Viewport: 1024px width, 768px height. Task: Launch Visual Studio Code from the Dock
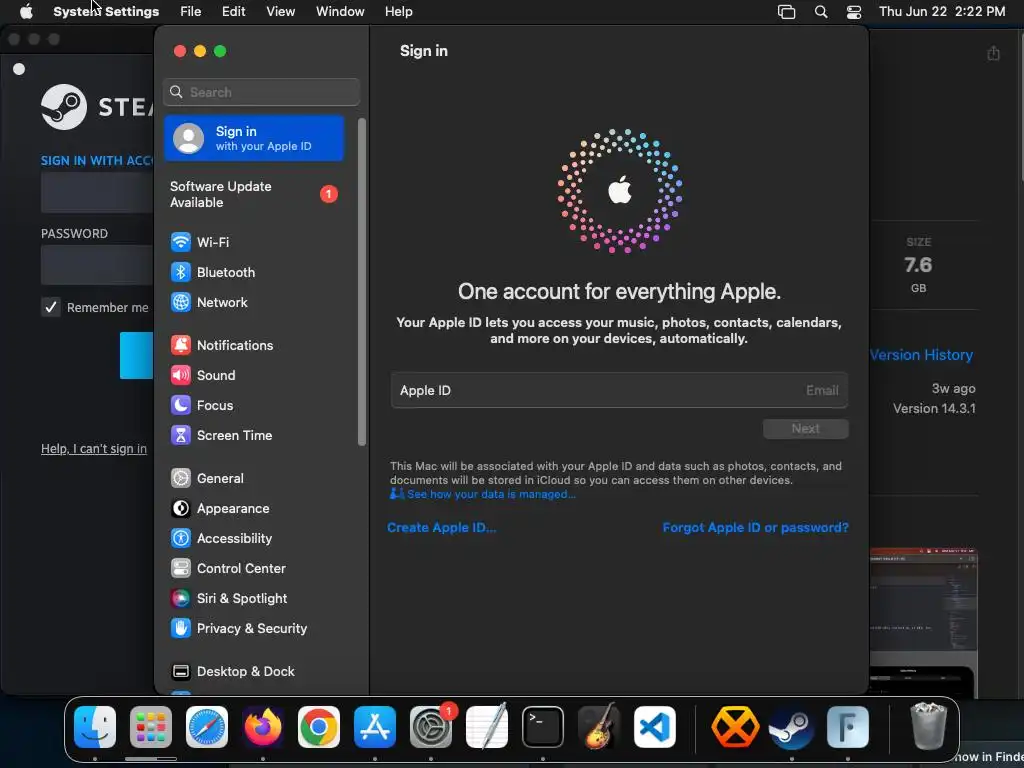655,727
